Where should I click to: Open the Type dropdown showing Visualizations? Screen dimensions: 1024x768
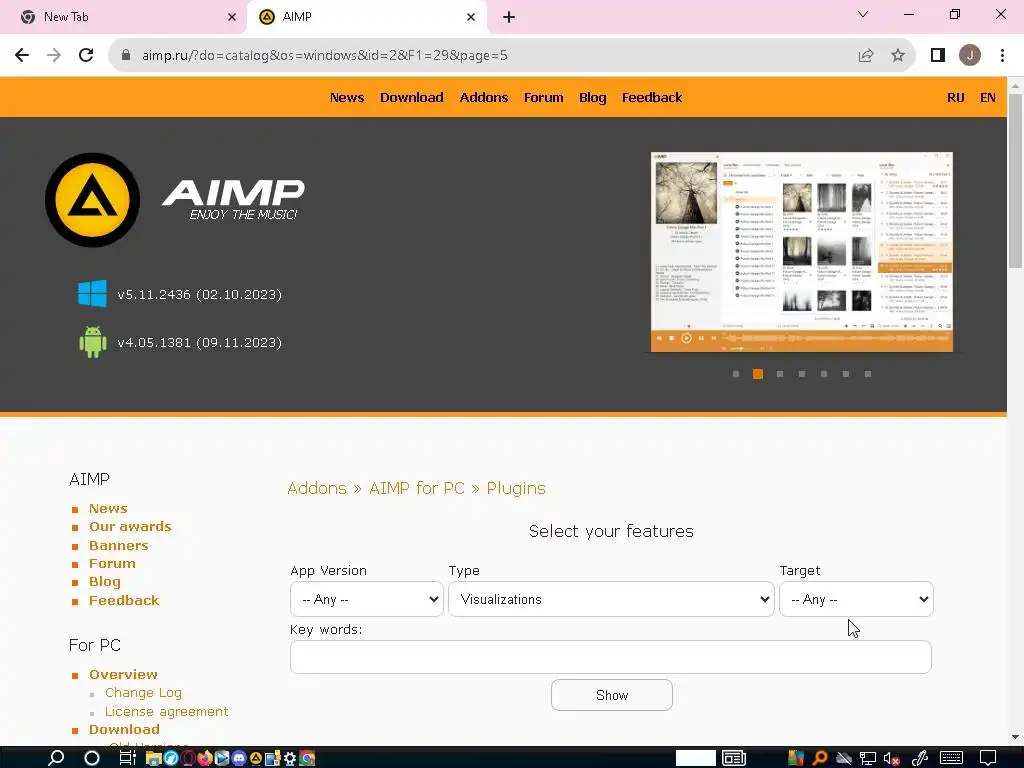click(x=611, y=599)
